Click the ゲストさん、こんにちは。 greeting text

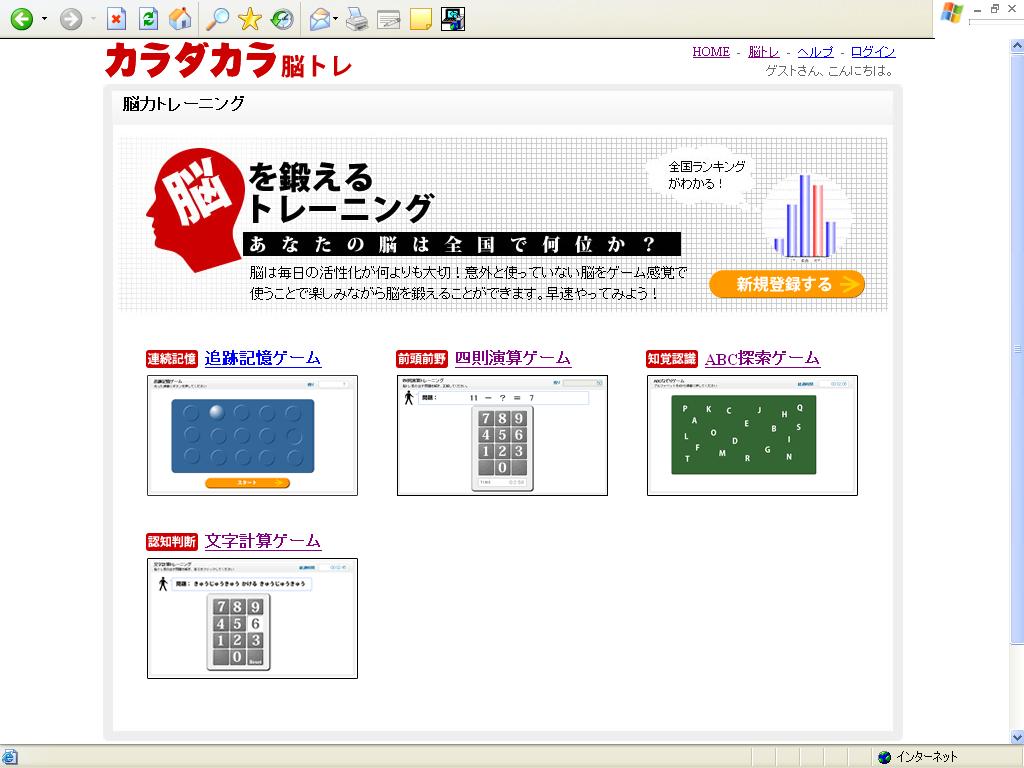point(830,71)
